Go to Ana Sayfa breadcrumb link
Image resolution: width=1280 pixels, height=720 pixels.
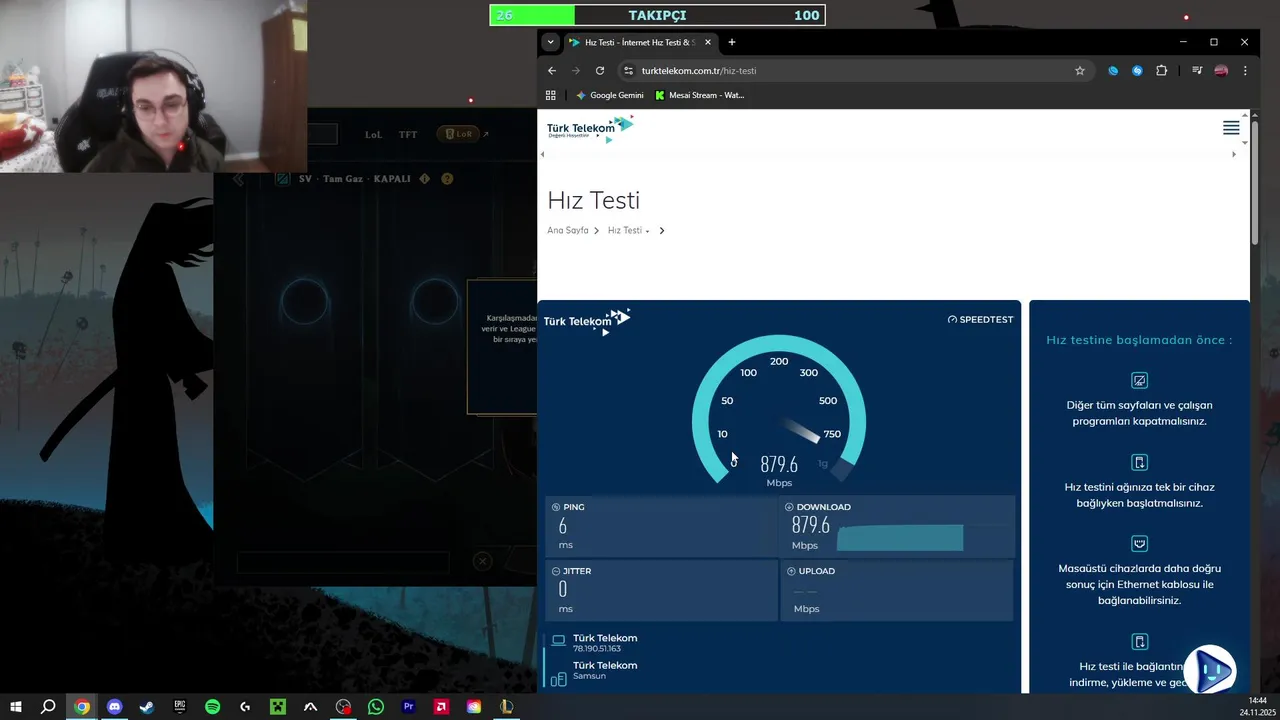click(568, 231)
